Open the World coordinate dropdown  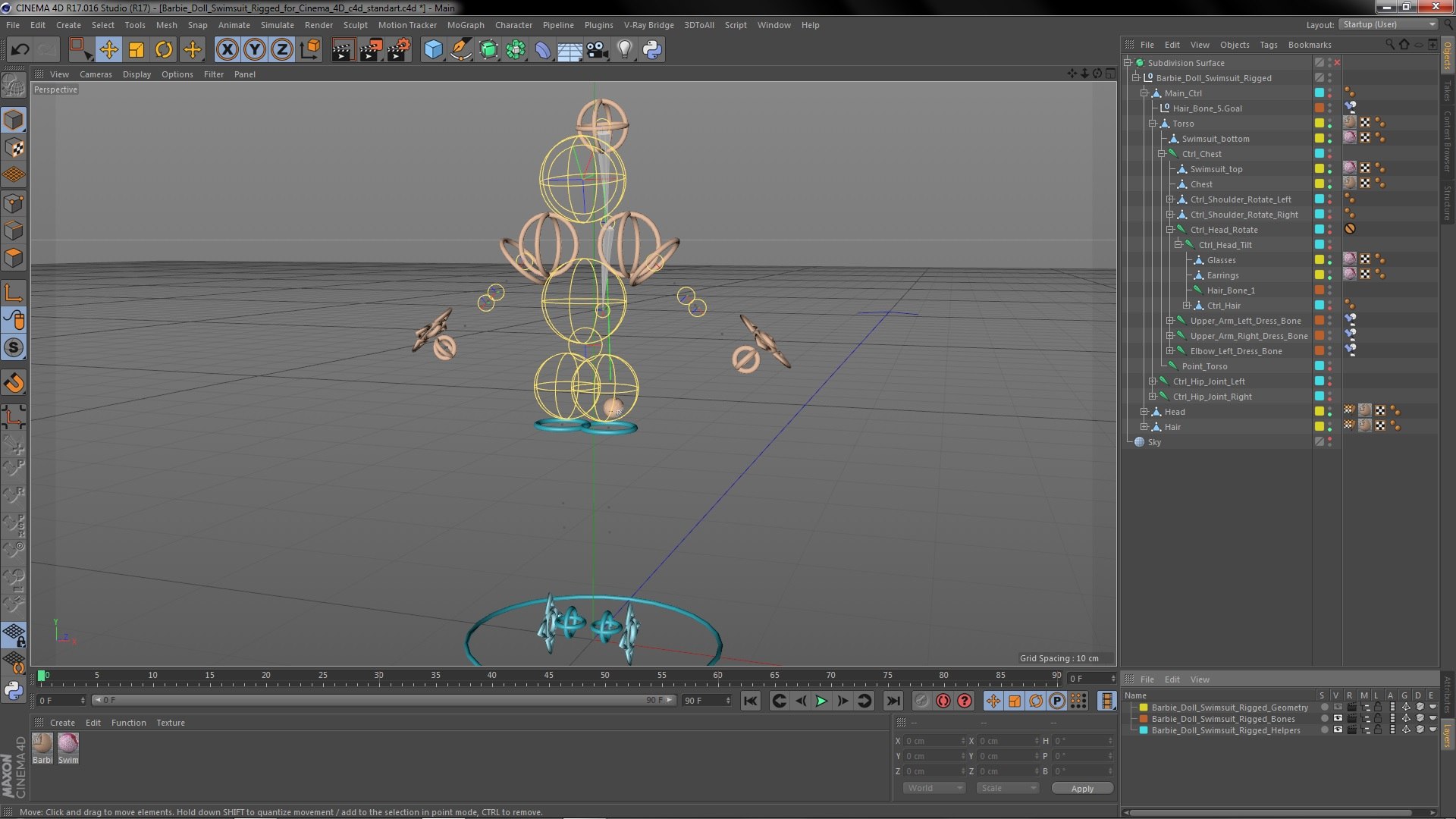(934, 788)
